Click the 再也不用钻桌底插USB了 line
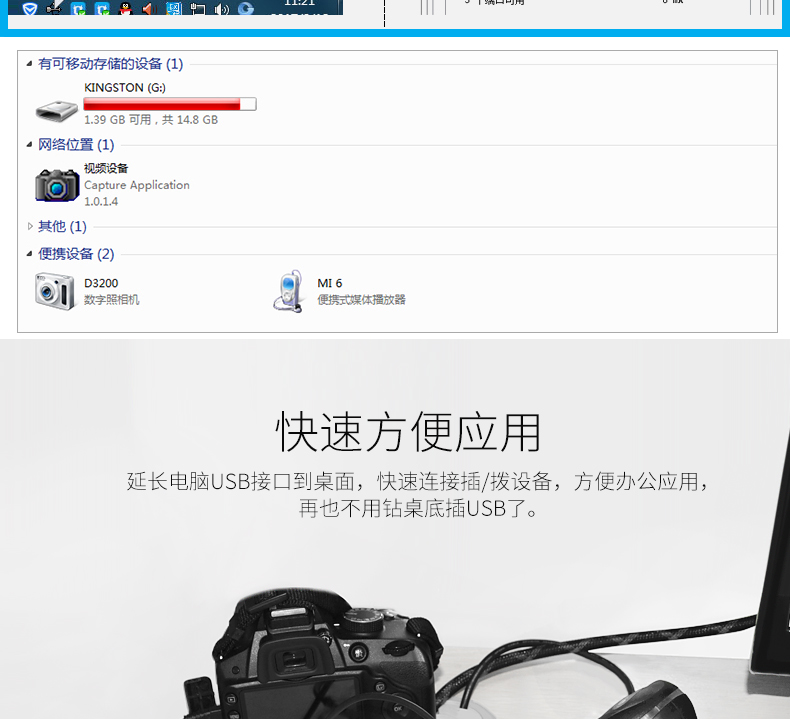Image resolution: width=790 pixels, height=719 pixels. pos(419,508)
